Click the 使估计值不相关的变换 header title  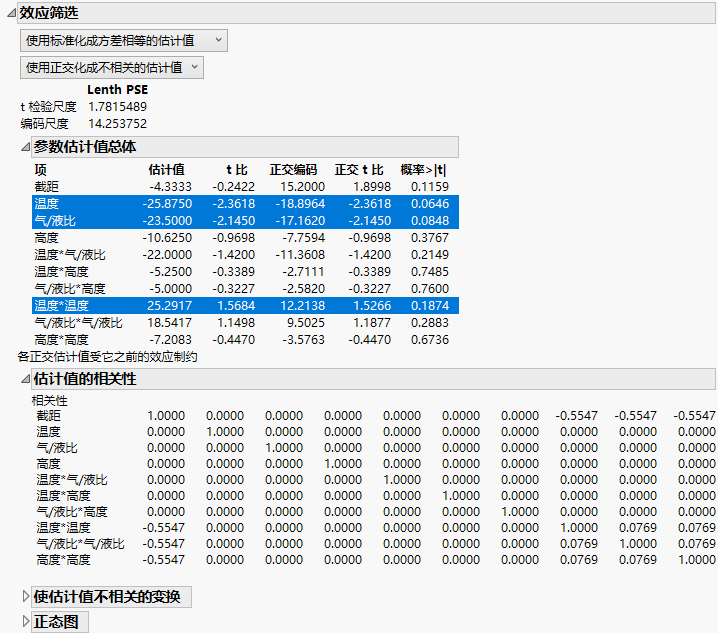107,596
